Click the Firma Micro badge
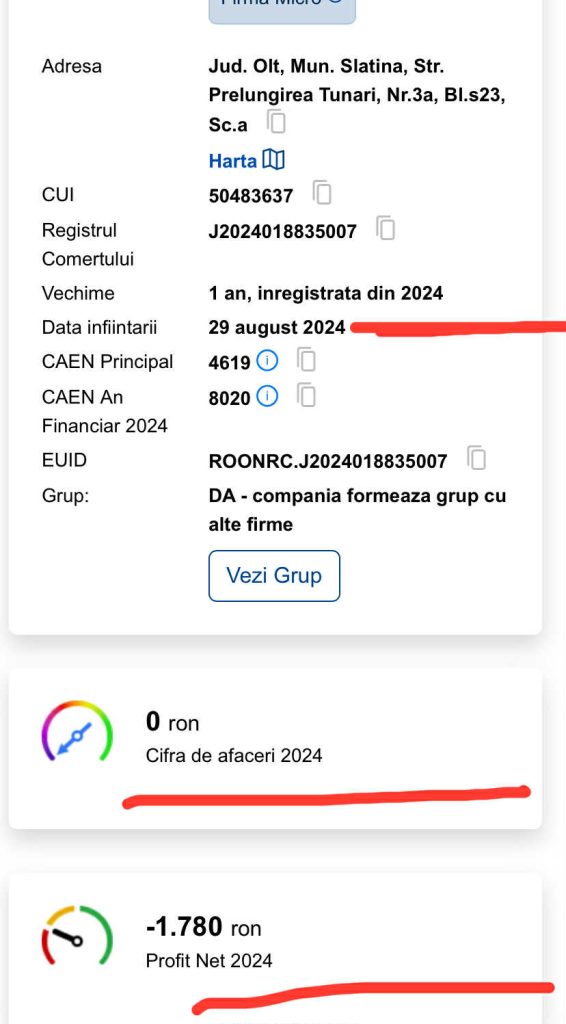This screenshot has height=1024, width=566. pos(282,7)
